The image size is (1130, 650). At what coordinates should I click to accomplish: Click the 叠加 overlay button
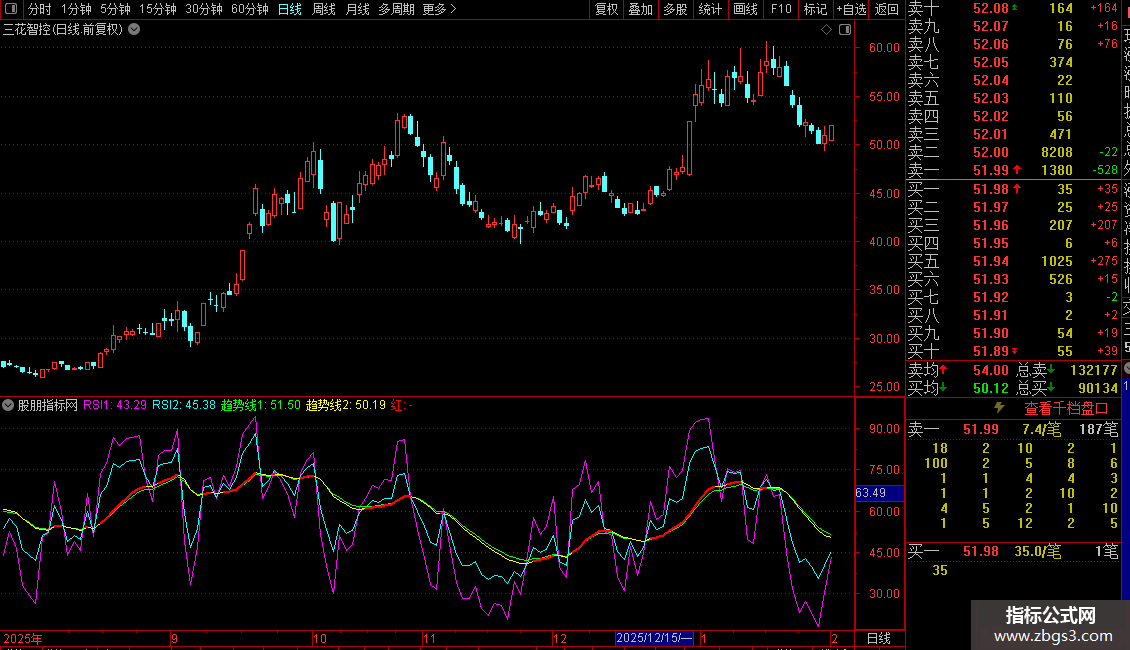click(x=641, y=9)
